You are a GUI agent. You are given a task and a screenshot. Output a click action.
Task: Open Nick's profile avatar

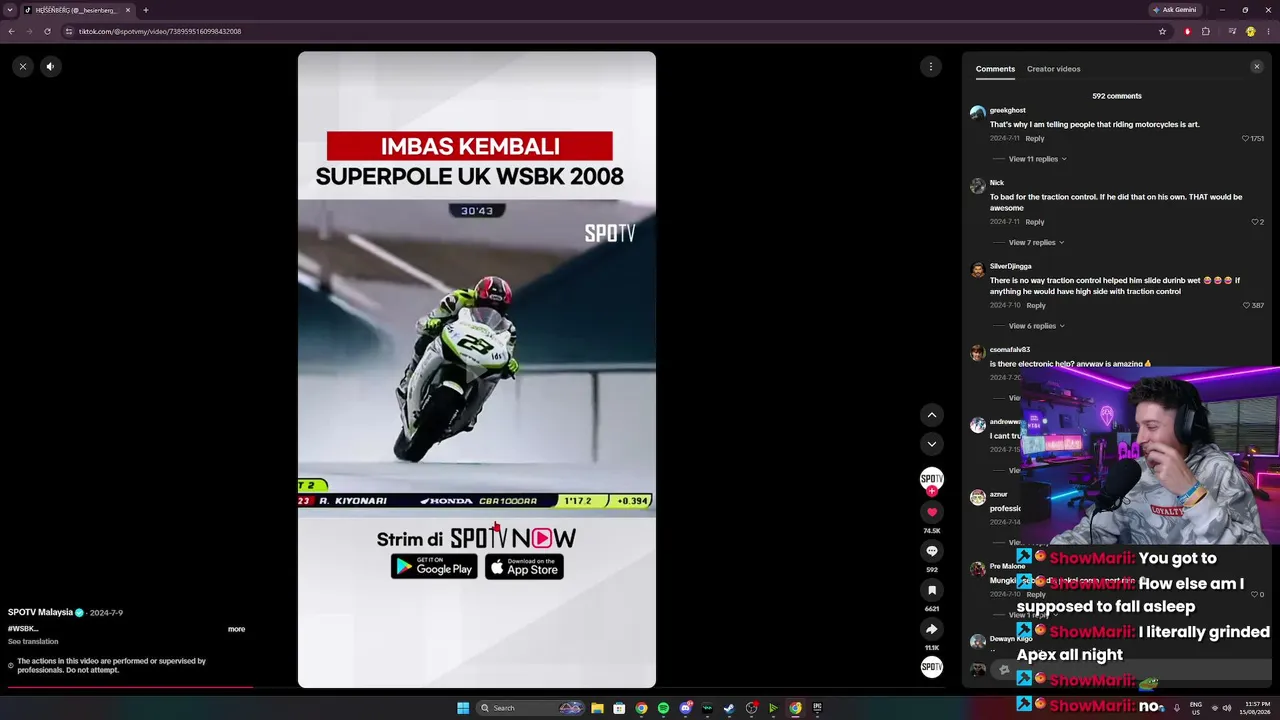[978, 186]
